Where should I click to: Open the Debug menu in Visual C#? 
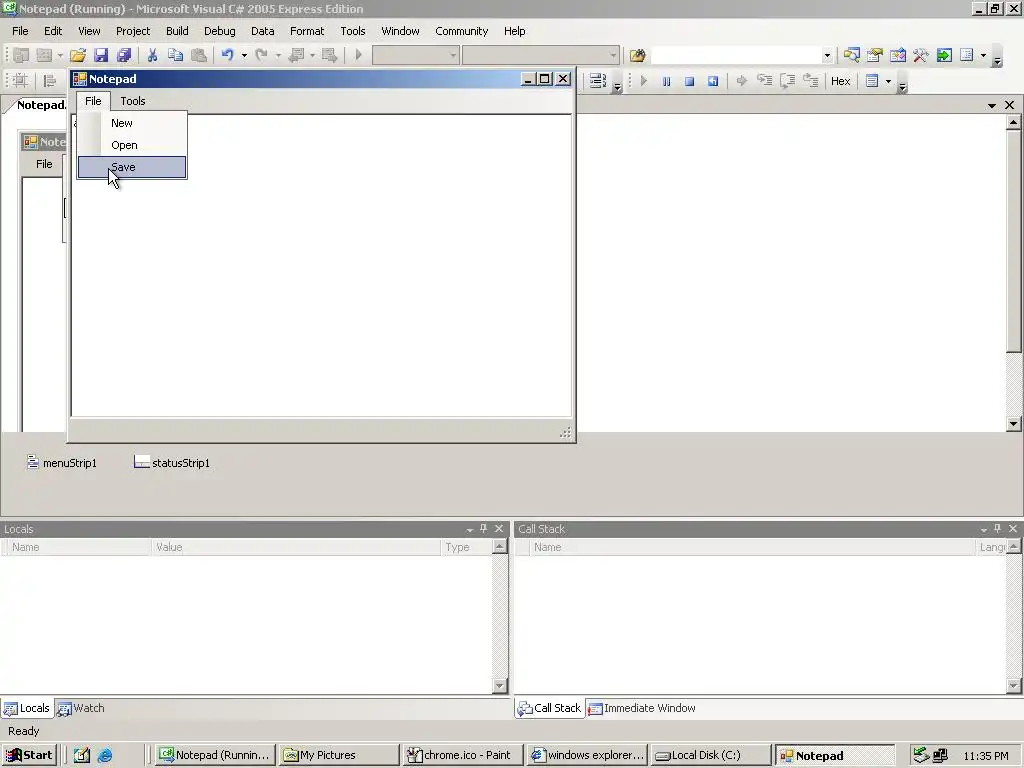click(x=219, y=31)
